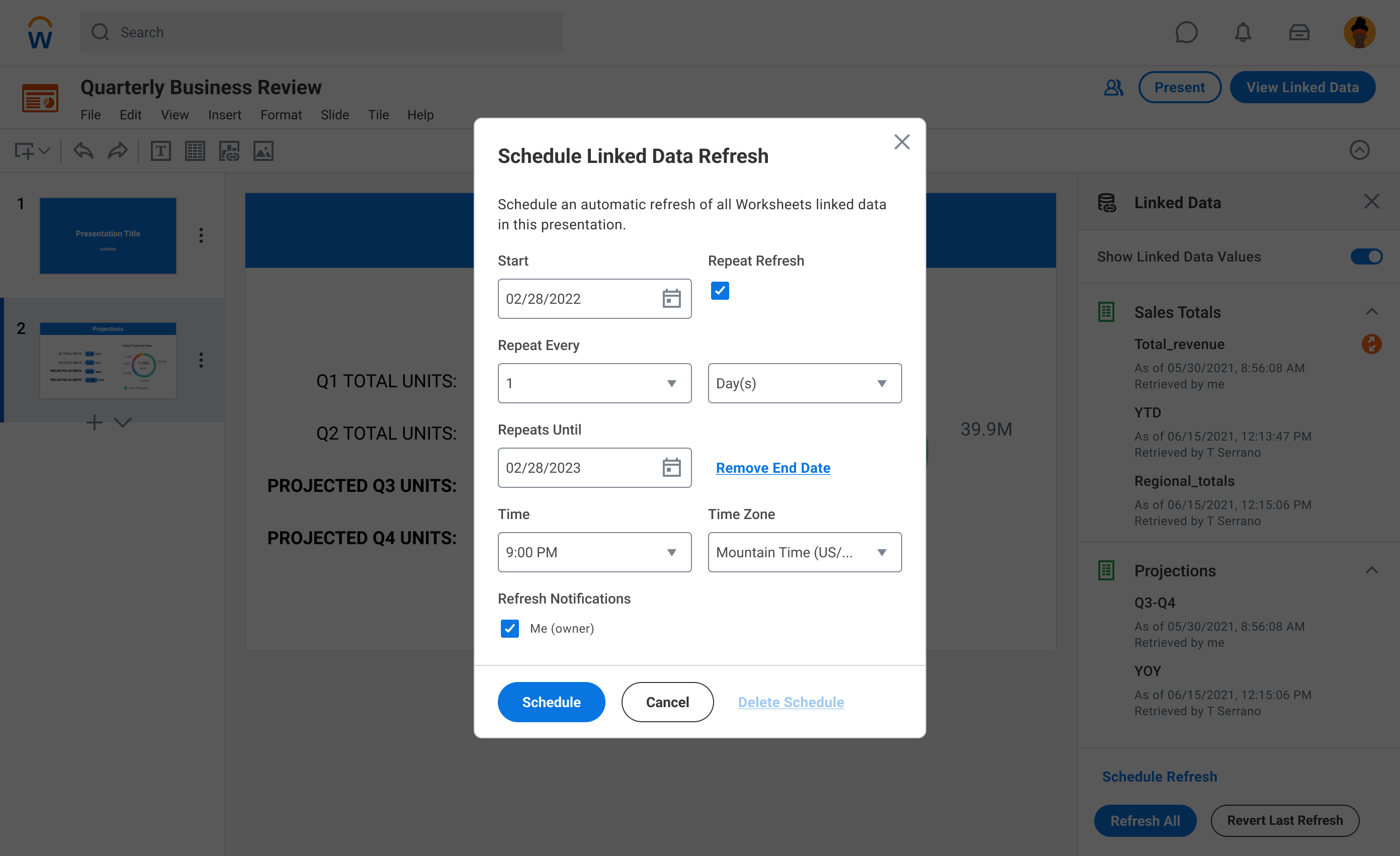This screenshot has height=856, width=1400.
Task: Open the chat messages icon
Action: [1186, 32]
